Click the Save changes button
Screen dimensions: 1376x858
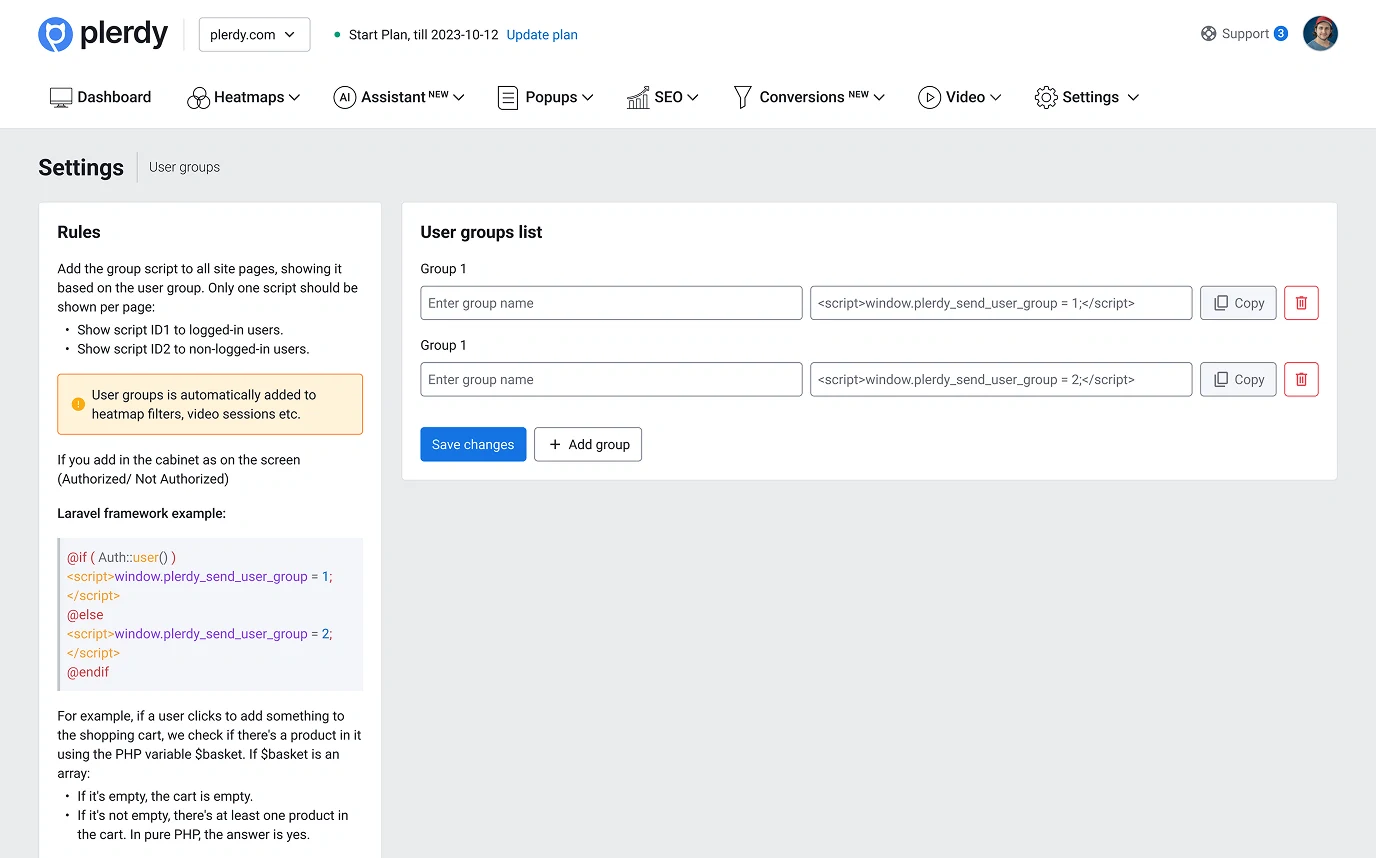tap(473, 444)
